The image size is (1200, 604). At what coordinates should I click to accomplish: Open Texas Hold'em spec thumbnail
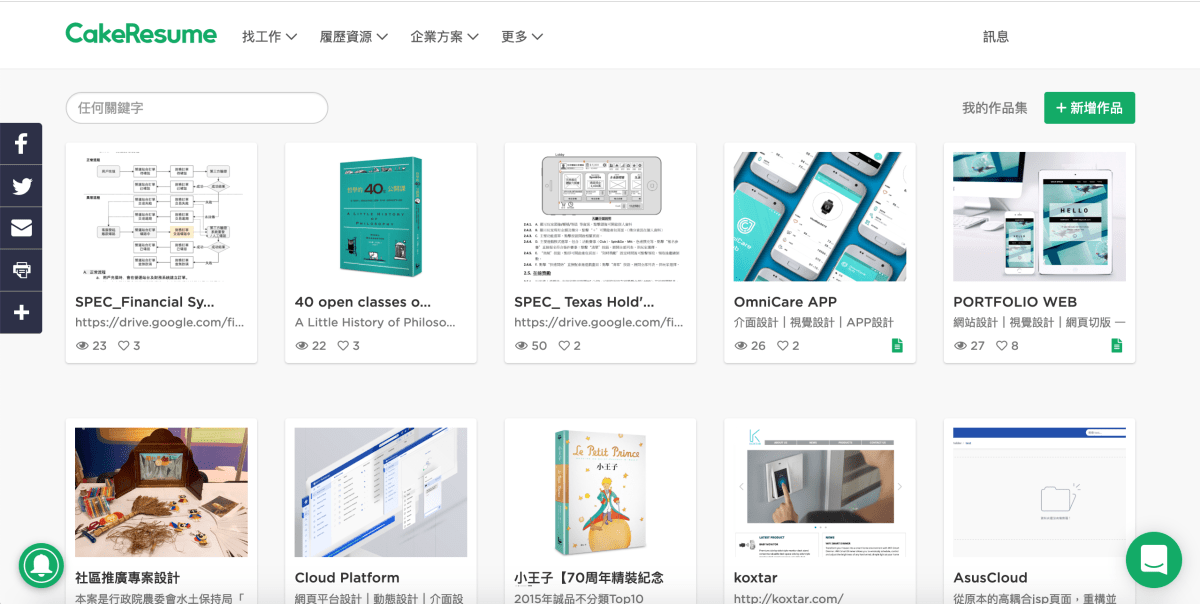[600, 217]
